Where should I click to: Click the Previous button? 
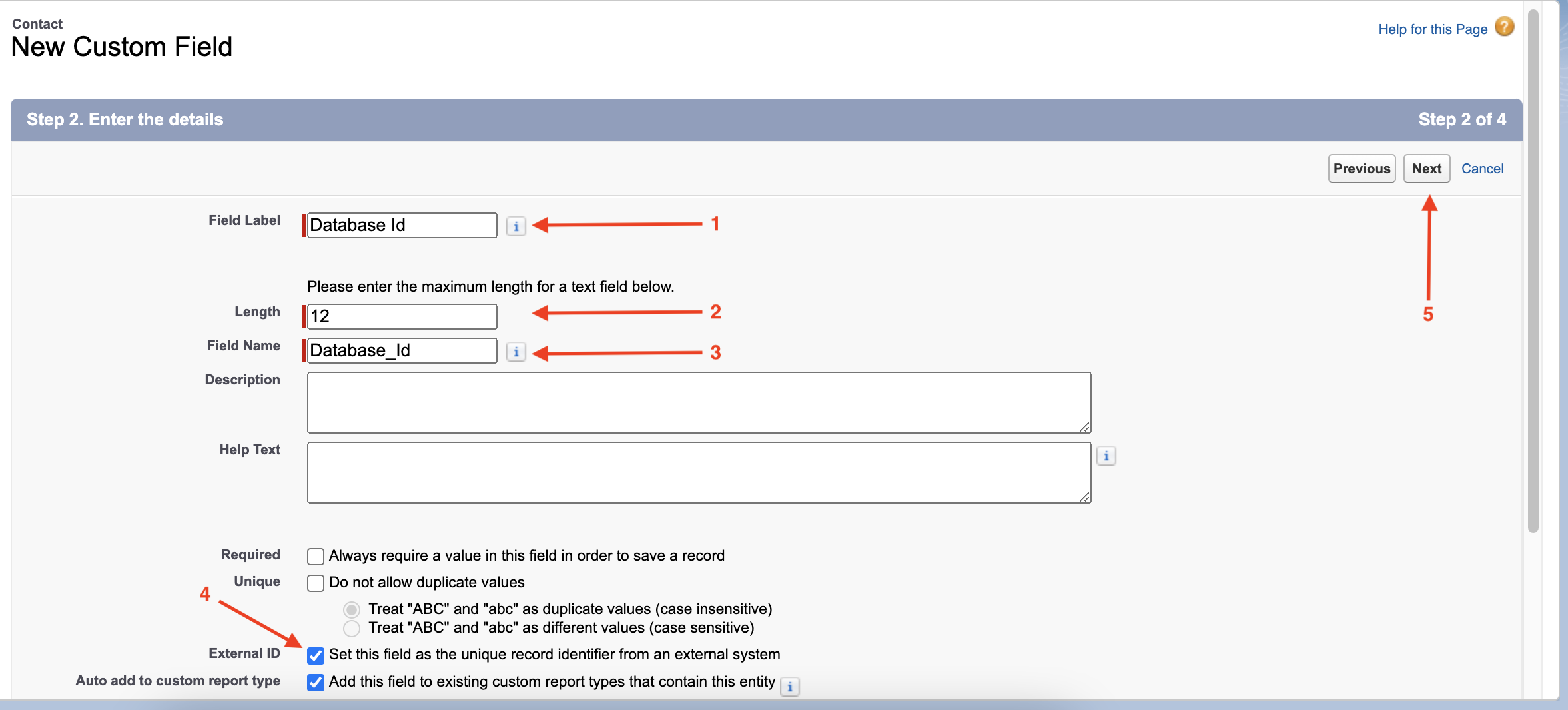point(1361,168)
